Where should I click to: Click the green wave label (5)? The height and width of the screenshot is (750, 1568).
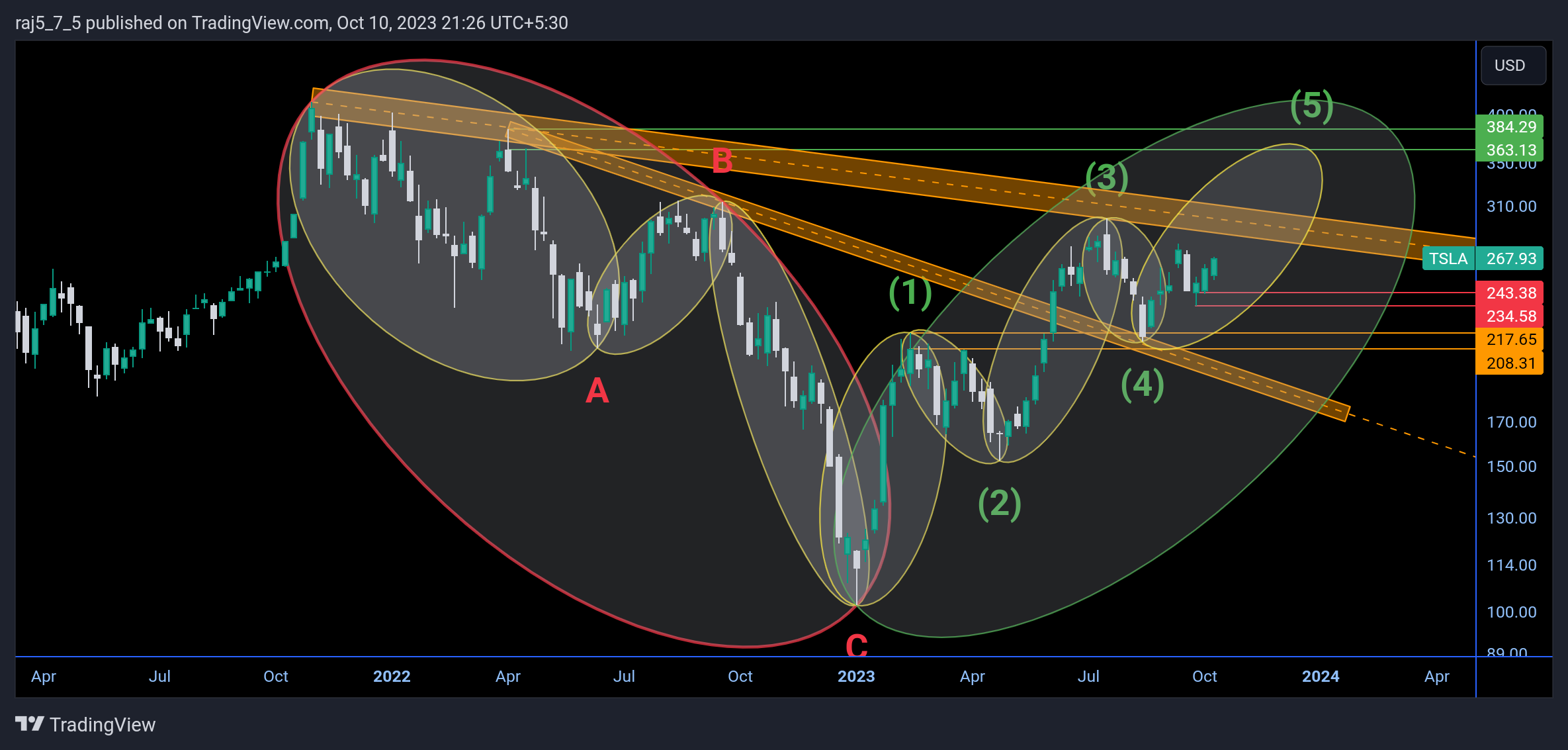(1312, 107)
